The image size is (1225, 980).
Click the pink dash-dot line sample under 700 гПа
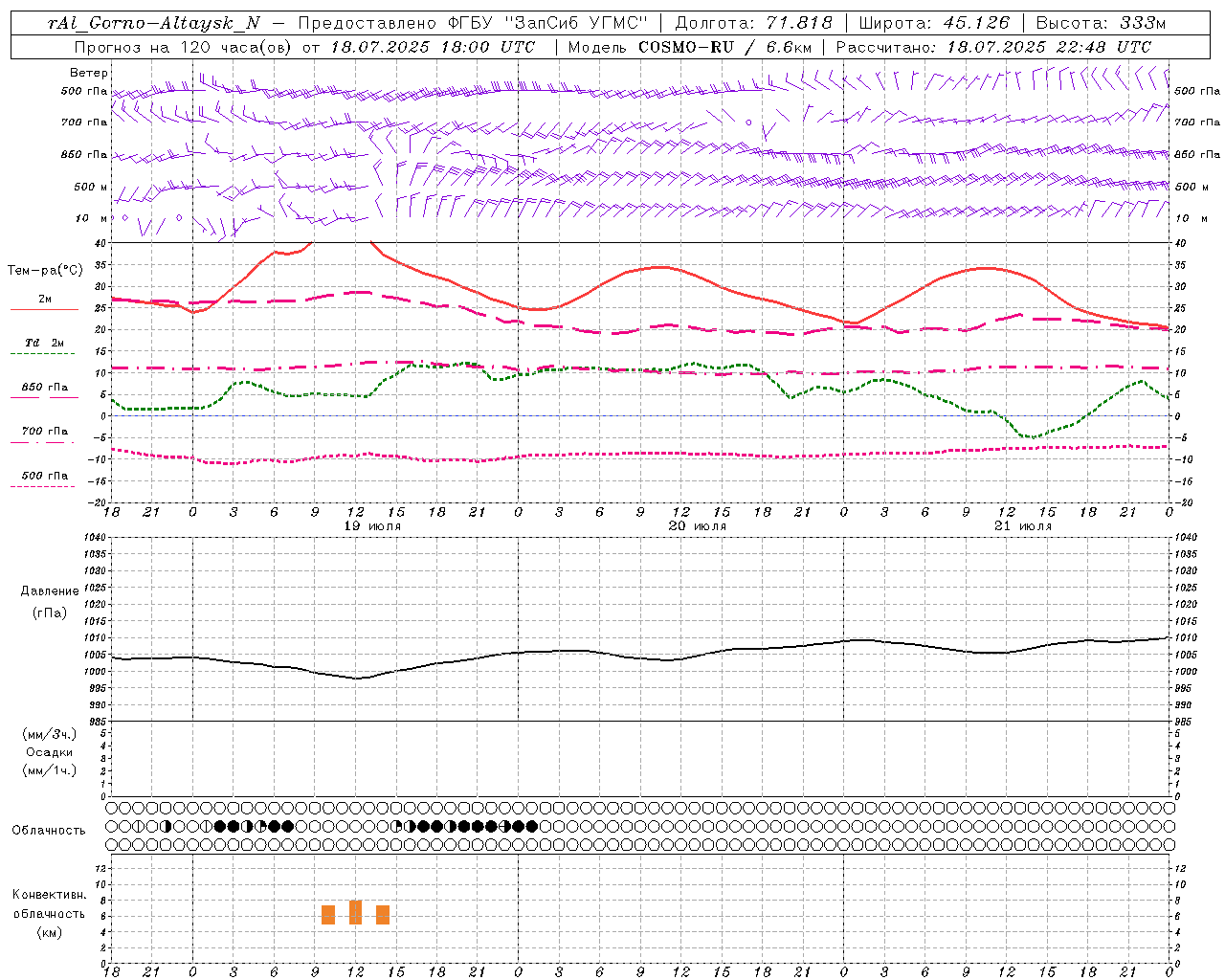(42, 441)
